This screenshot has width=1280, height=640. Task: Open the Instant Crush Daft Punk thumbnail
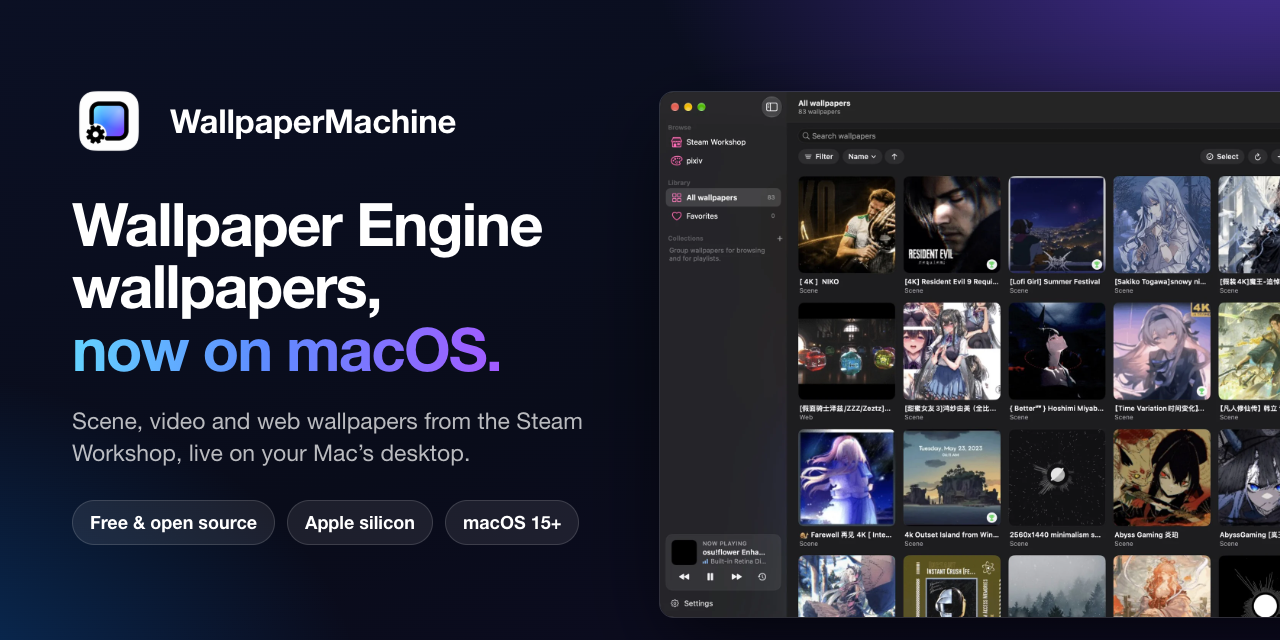click(x=952, y=587)
